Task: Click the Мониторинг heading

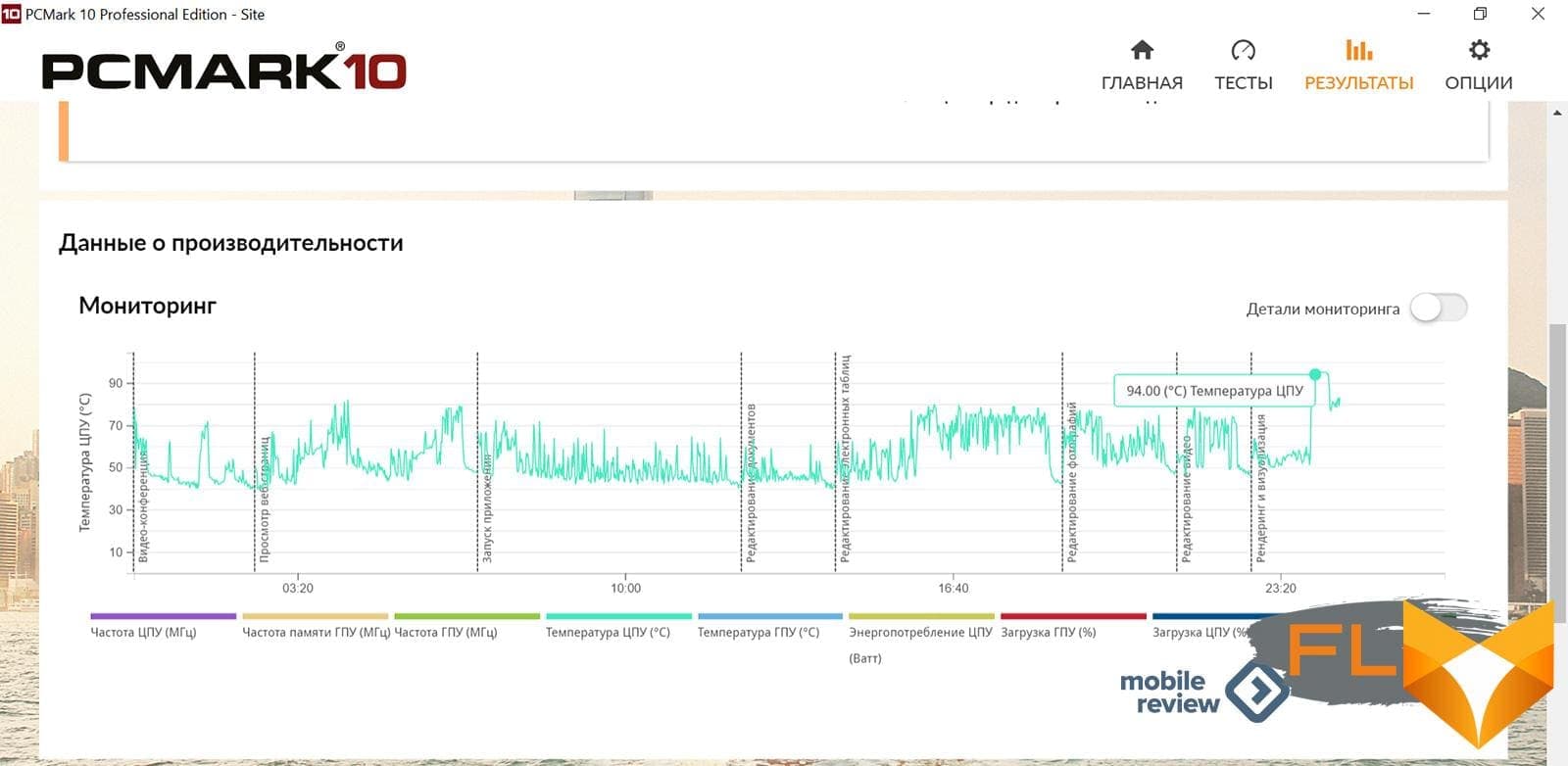Action: point(147,306)
